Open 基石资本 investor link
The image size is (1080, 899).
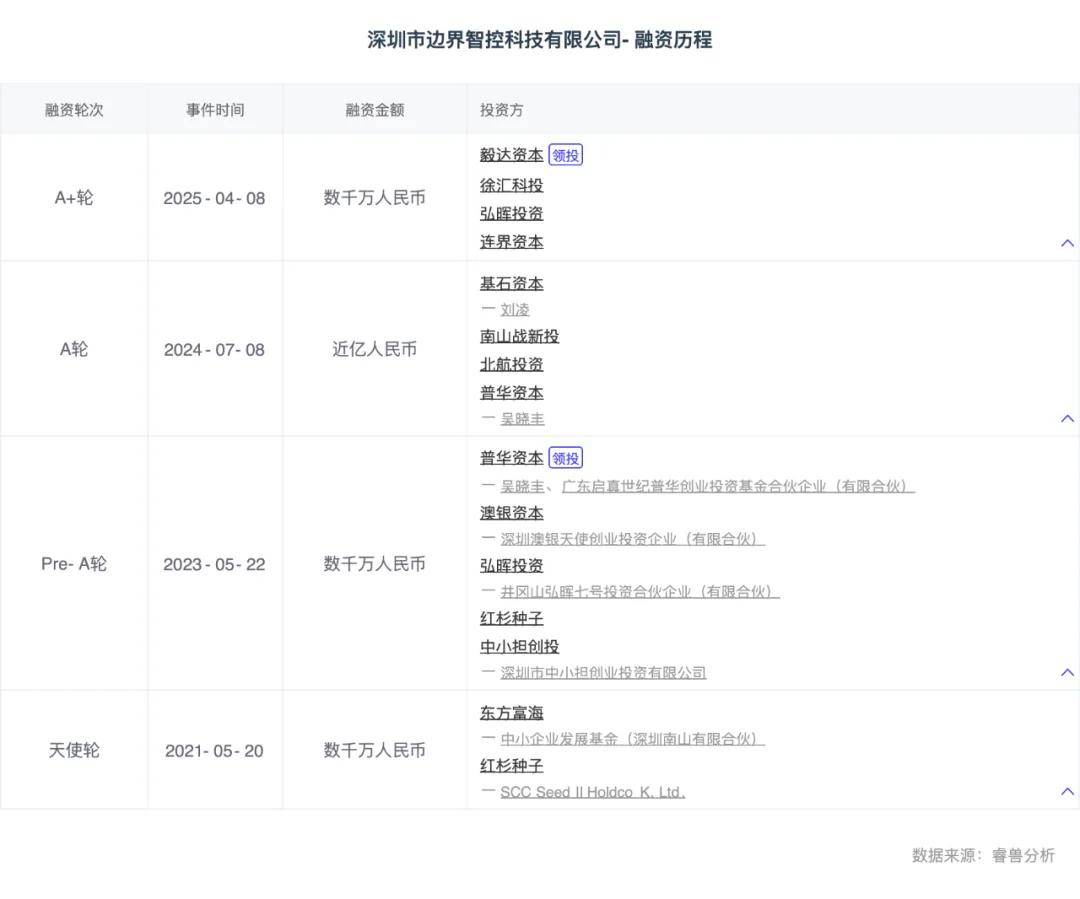(511, 283)
